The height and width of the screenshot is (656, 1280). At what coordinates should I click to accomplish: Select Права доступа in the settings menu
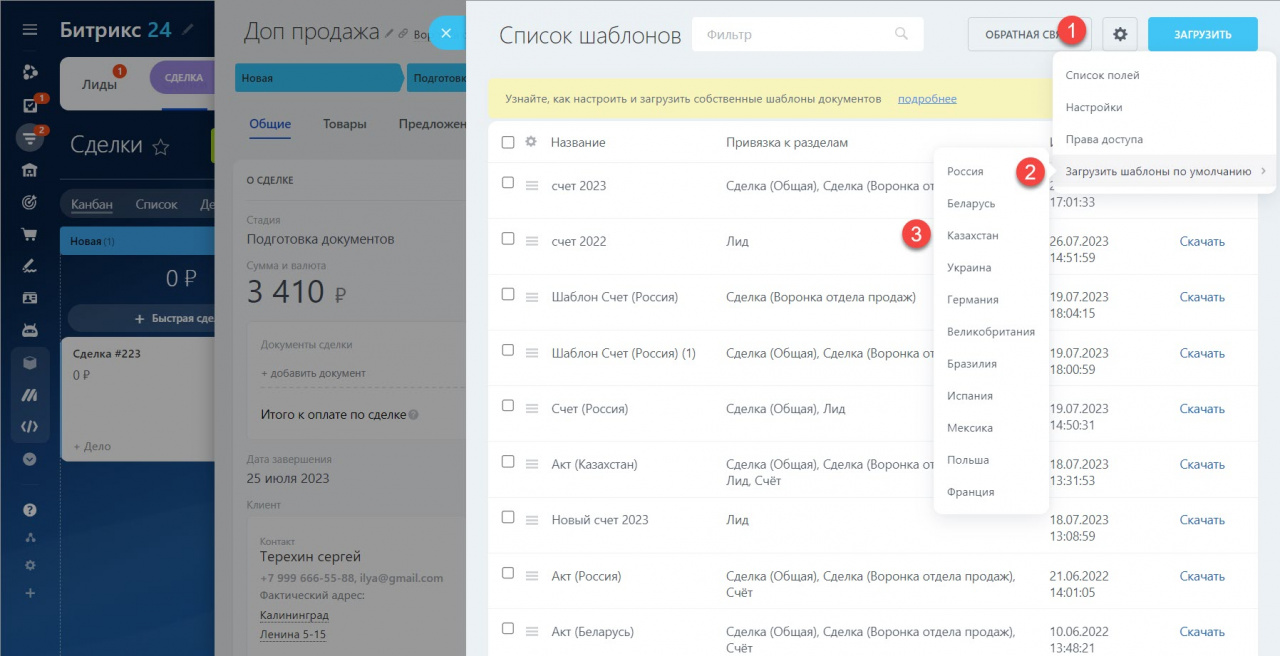pyautogui.click(x=1104, y=139)
